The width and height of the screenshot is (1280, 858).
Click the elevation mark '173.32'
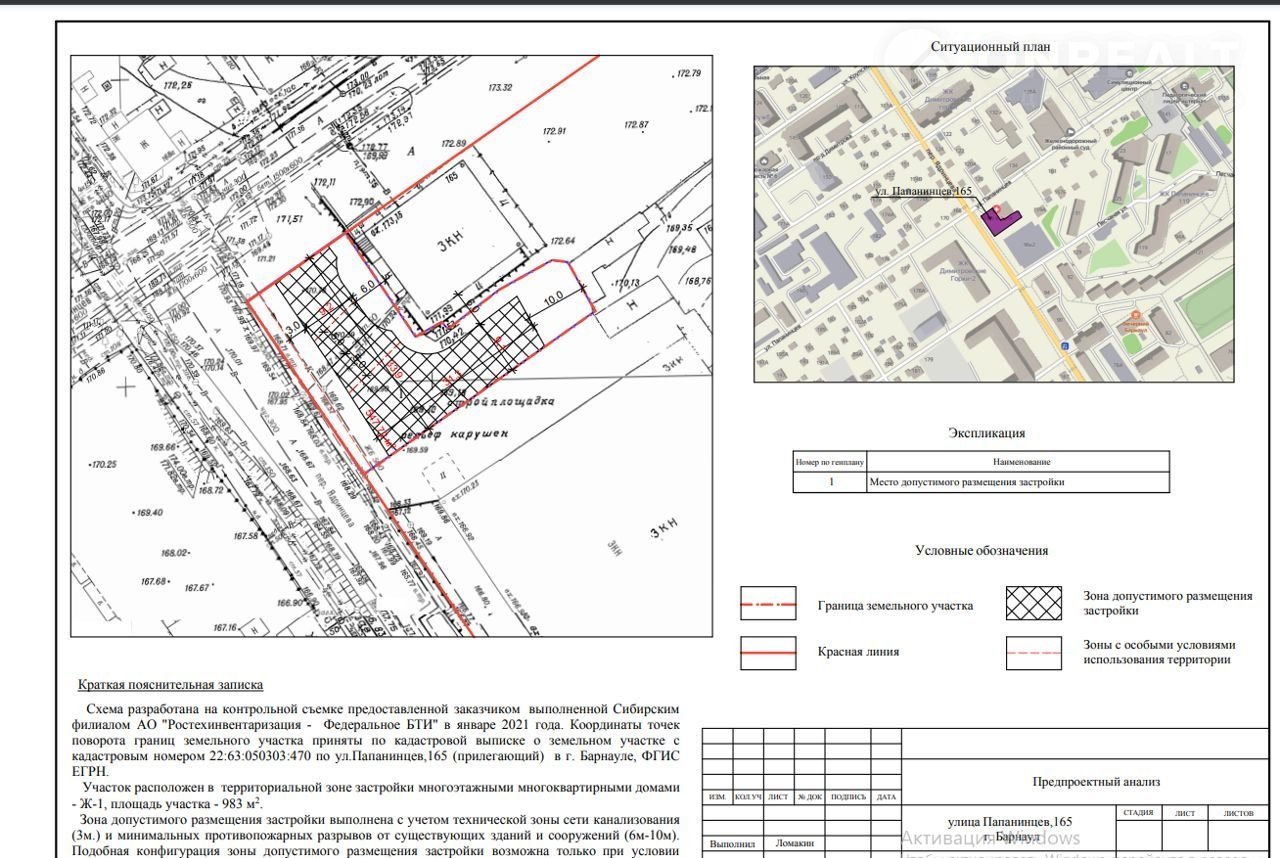tap(500, 88)
